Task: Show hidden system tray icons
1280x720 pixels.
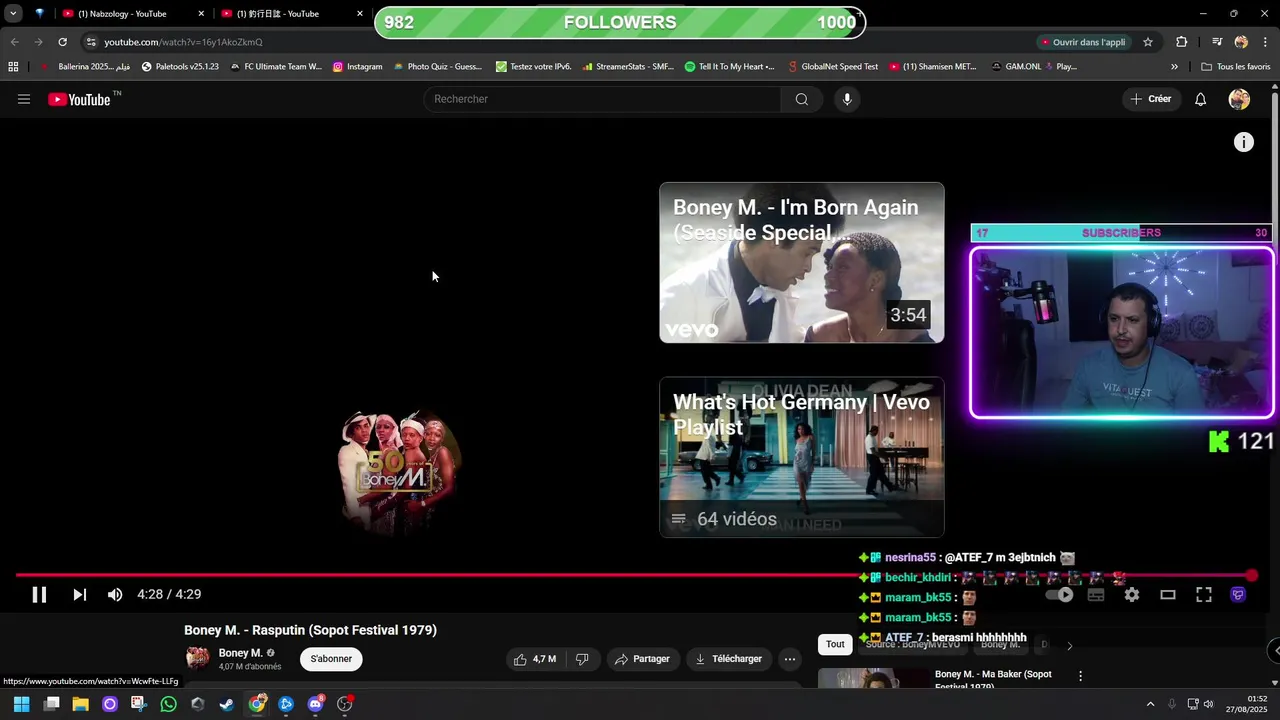Action: click(x=1150, y=704)
